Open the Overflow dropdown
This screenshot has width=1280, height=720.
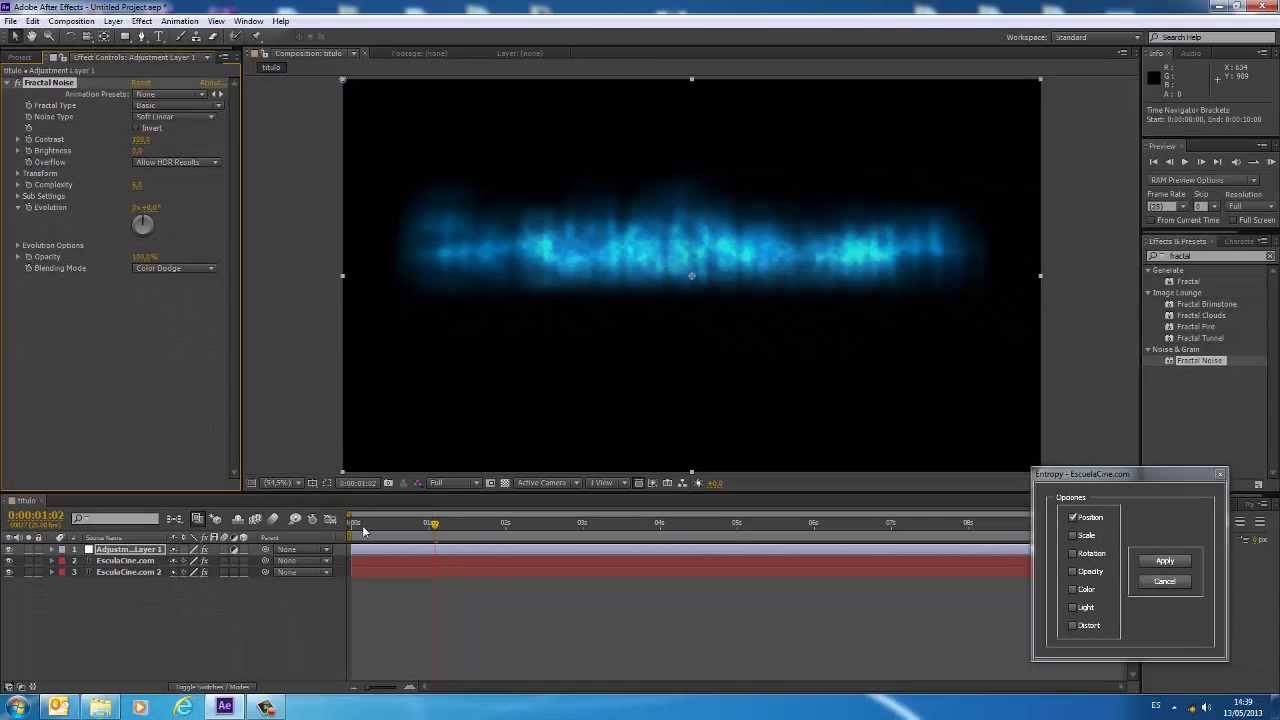[x=176, y=162]
